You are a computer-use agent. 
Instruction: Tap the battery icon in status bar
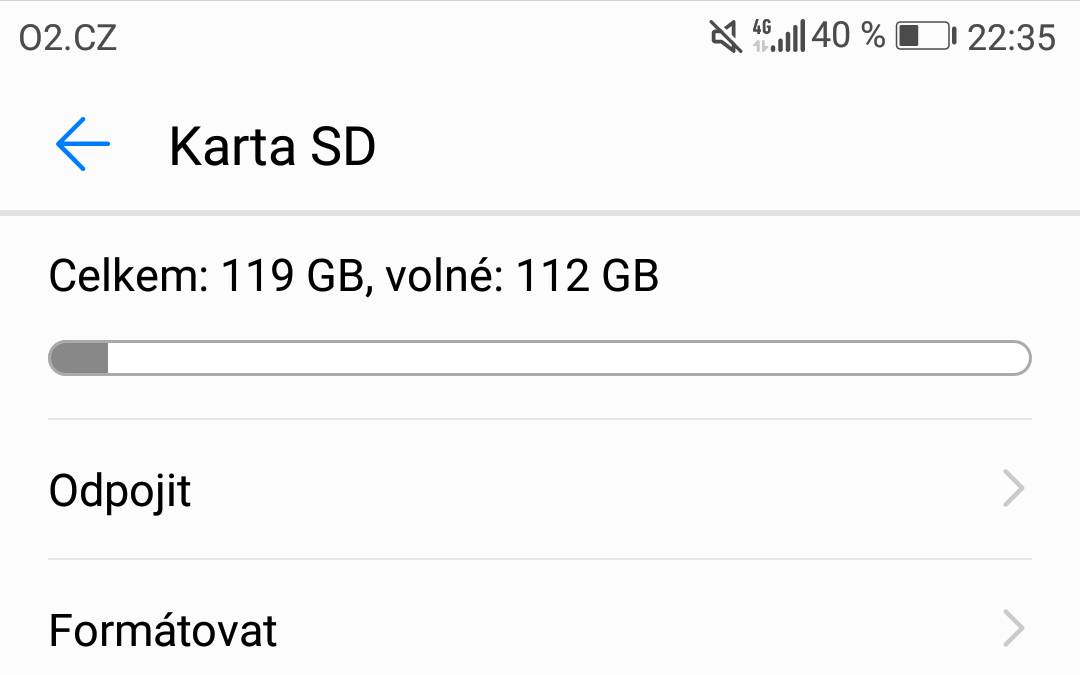(926, 36)
